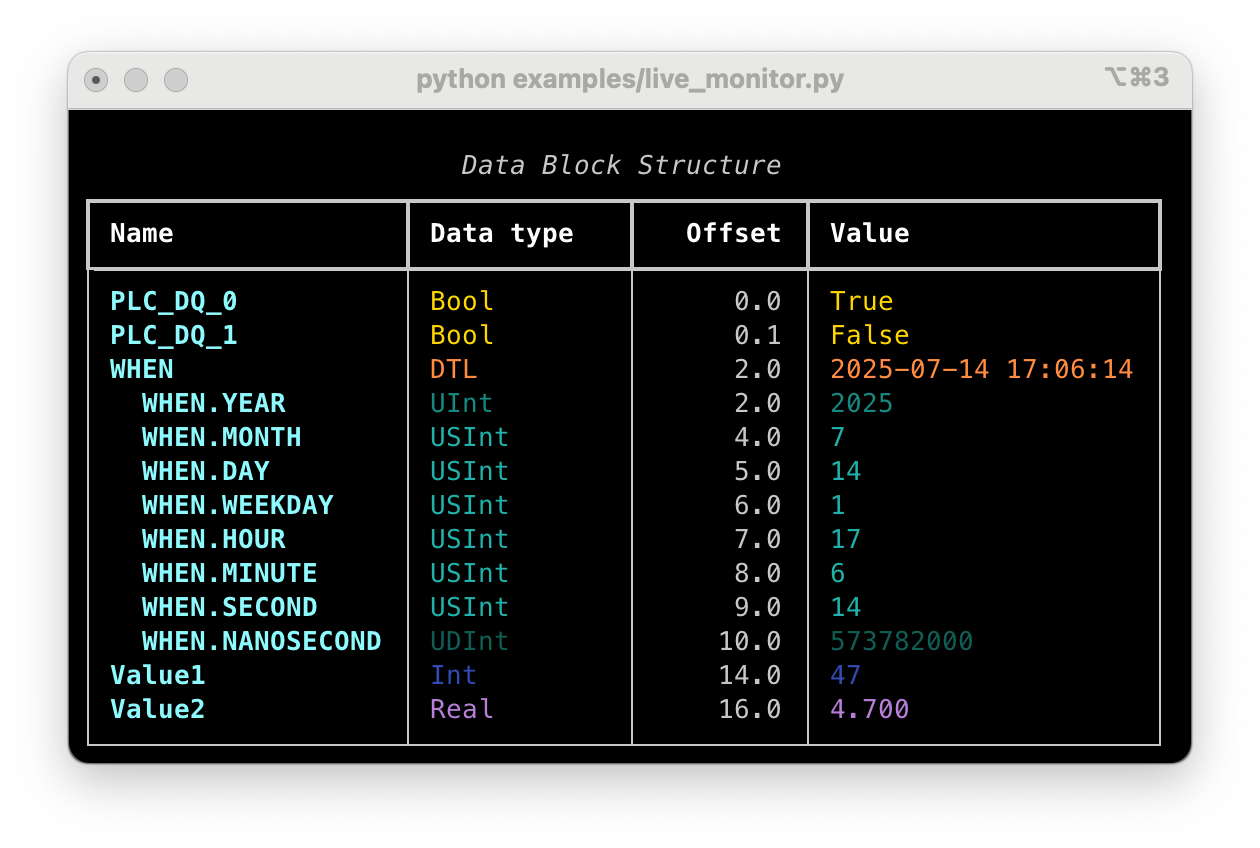Click the live_monitor.py title bar
The height and width of the screenshot is (848, 1260).
(x=628, y=78)
